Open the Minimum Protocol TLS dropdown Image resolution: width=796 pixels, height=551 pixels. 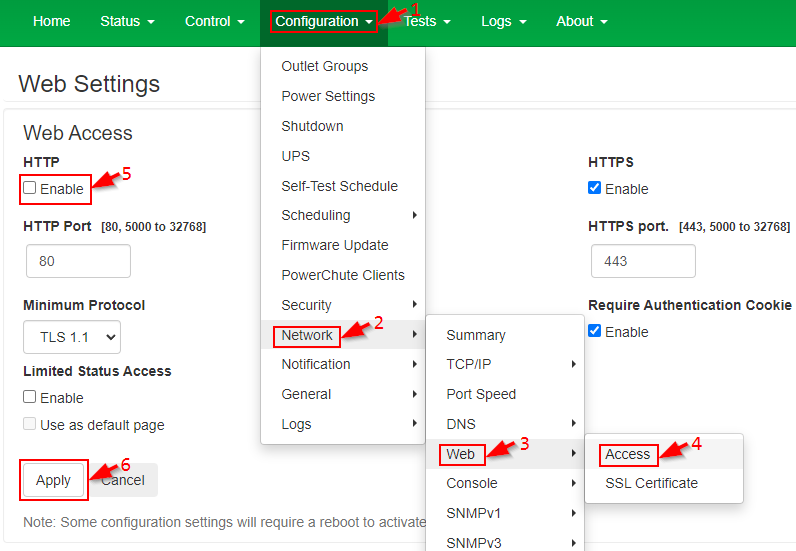coord(72,337)
